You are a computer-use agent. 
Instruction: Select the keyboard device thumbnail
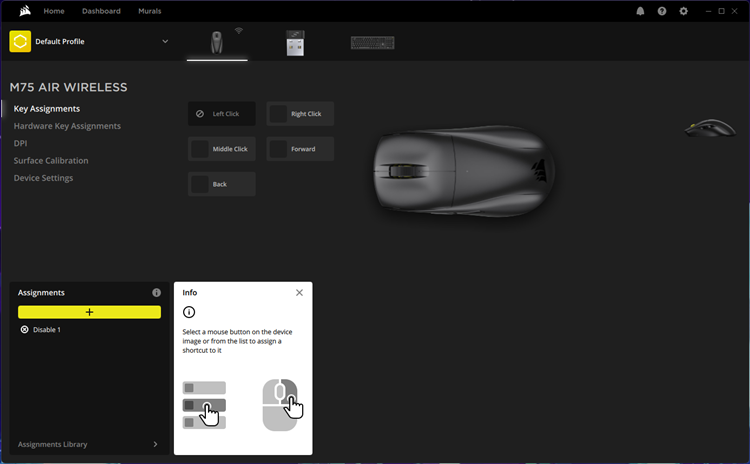pyautogui.click(x=373, y=43)
